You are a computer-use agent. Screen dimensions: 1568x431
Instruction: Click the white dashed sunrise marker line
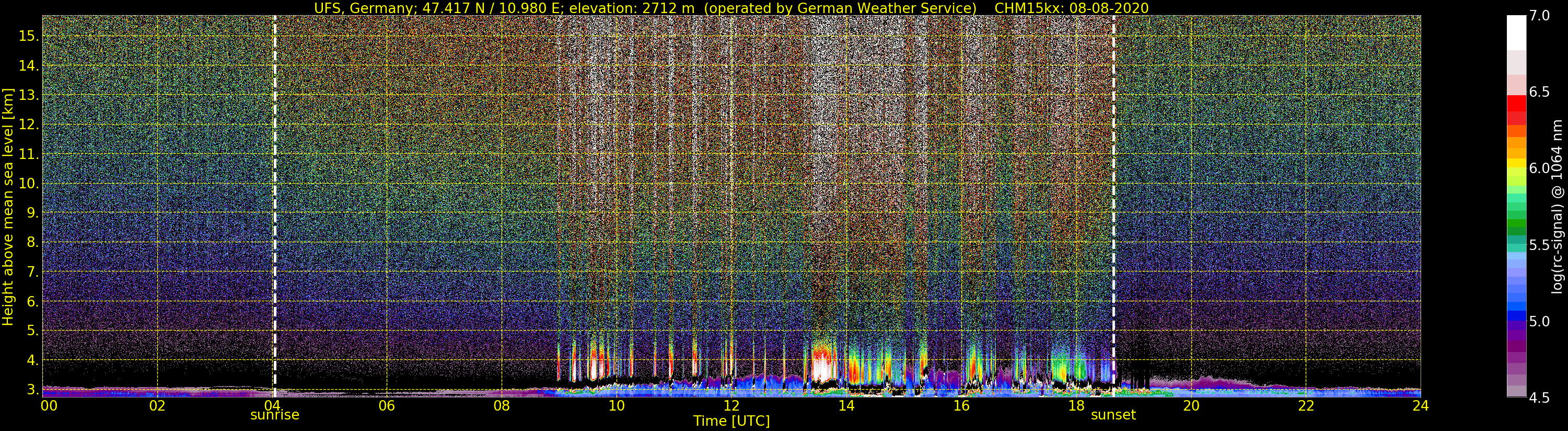coord(274,207)
